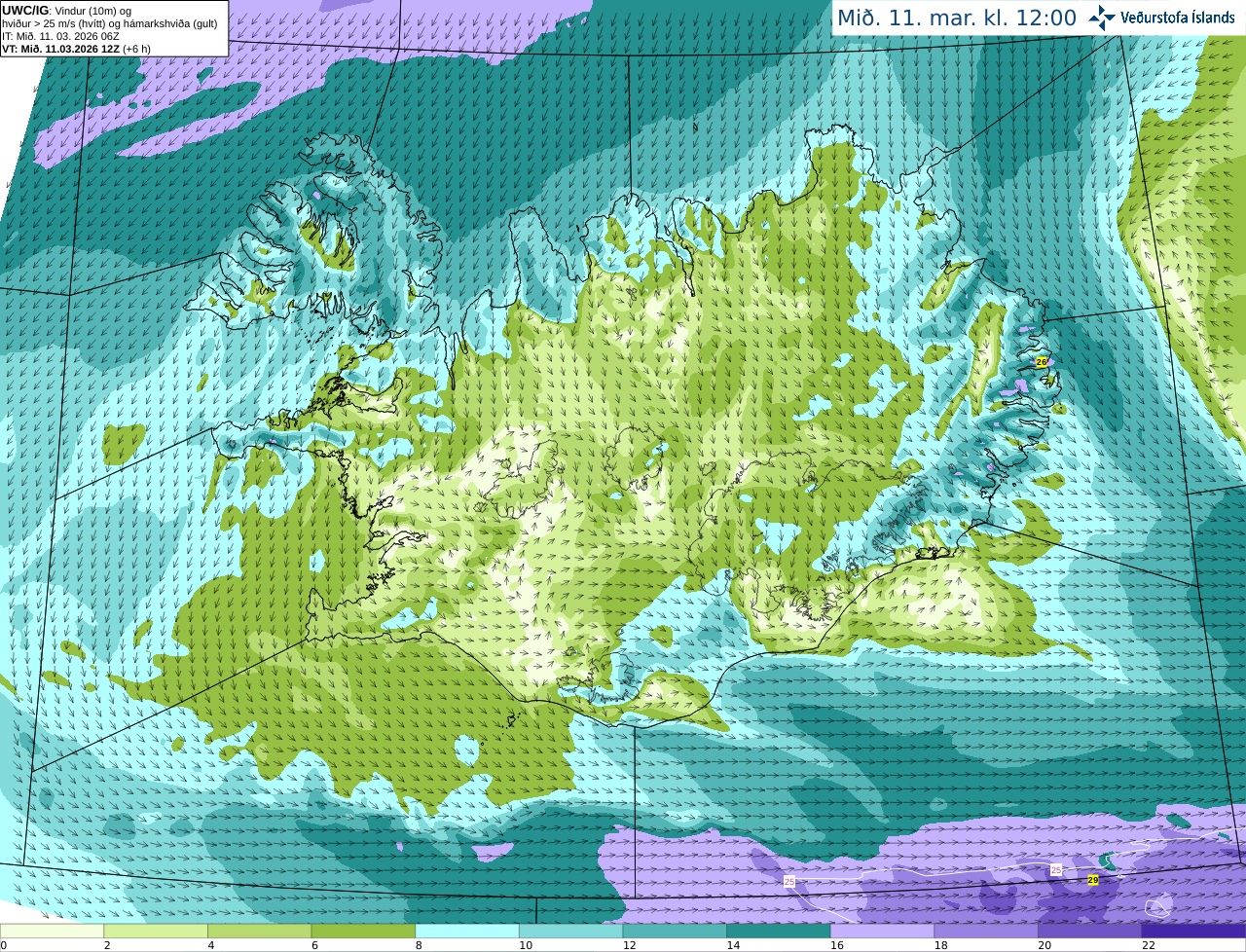Select the 14–16 m/s dark teal swatch
Screen dimensions: 1246x952
779,931
